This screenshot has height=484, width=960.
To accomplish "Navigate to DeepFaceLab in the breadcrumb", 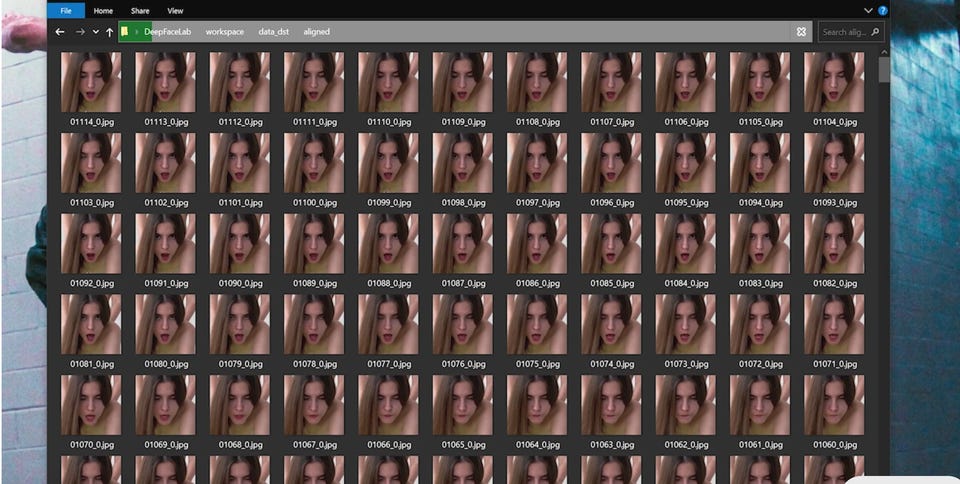I will (x=168, y=32).
